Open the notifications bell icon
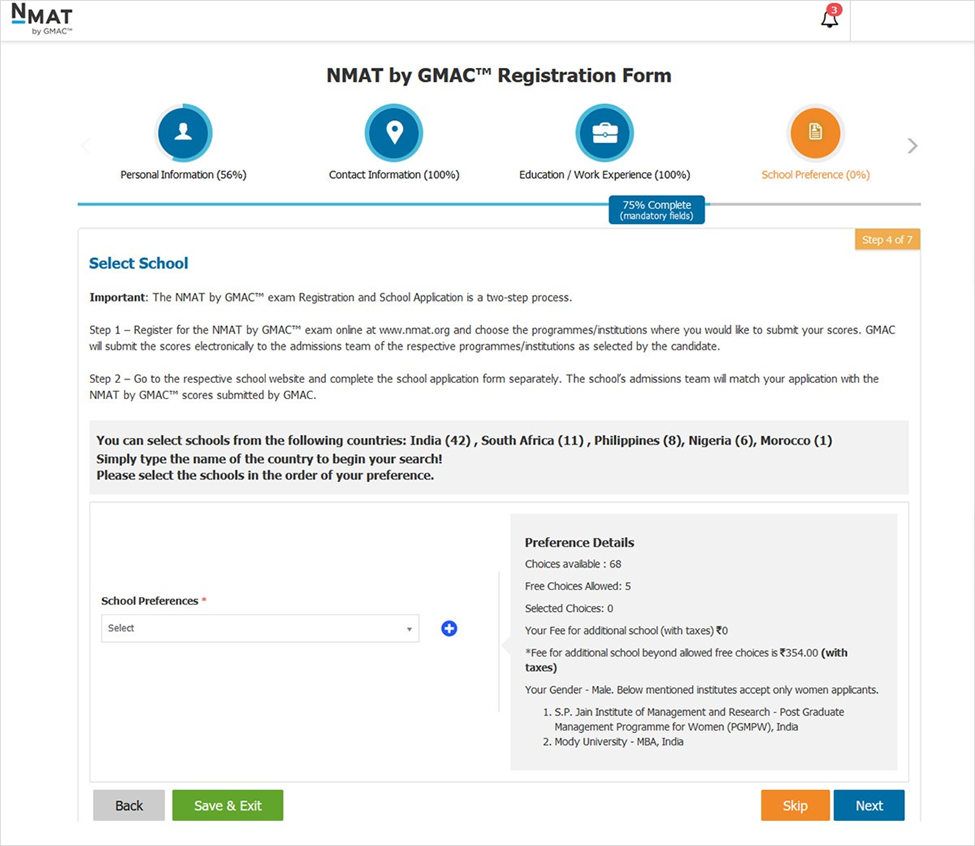The height and width of the screenshot is (846, 975). click(829, 19)
